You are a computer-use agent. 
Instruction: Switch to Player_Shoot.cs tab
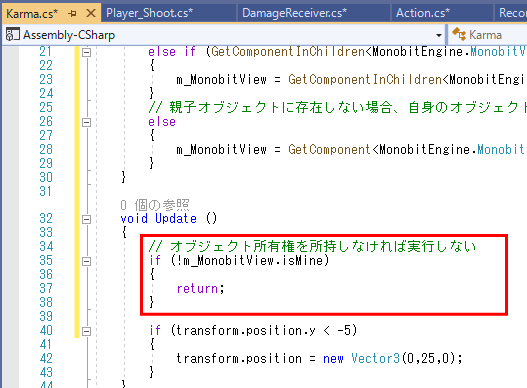click(150, 13)
